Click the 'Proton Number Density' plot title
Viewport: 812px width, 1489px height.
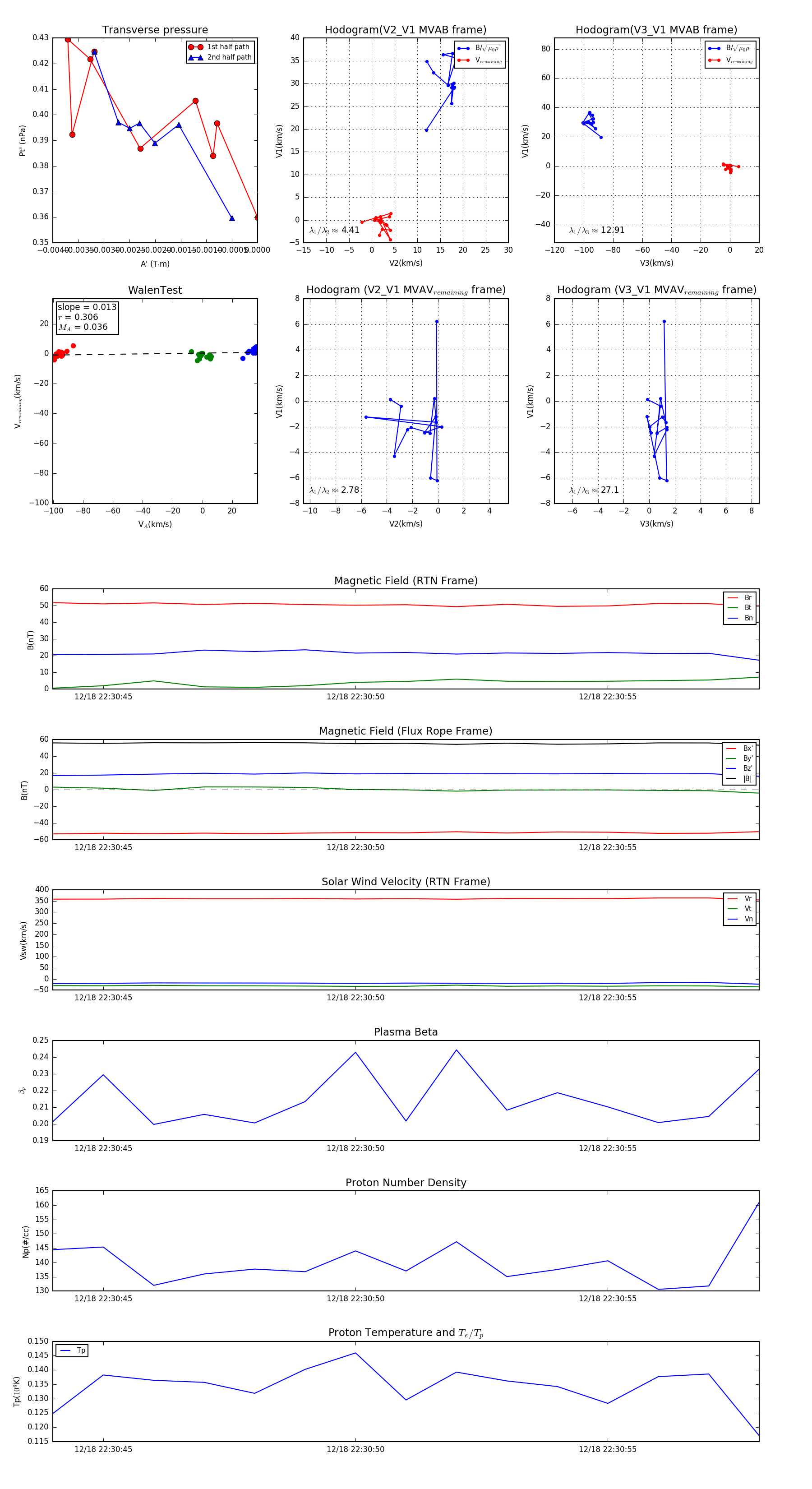[x=406, y=1182]
